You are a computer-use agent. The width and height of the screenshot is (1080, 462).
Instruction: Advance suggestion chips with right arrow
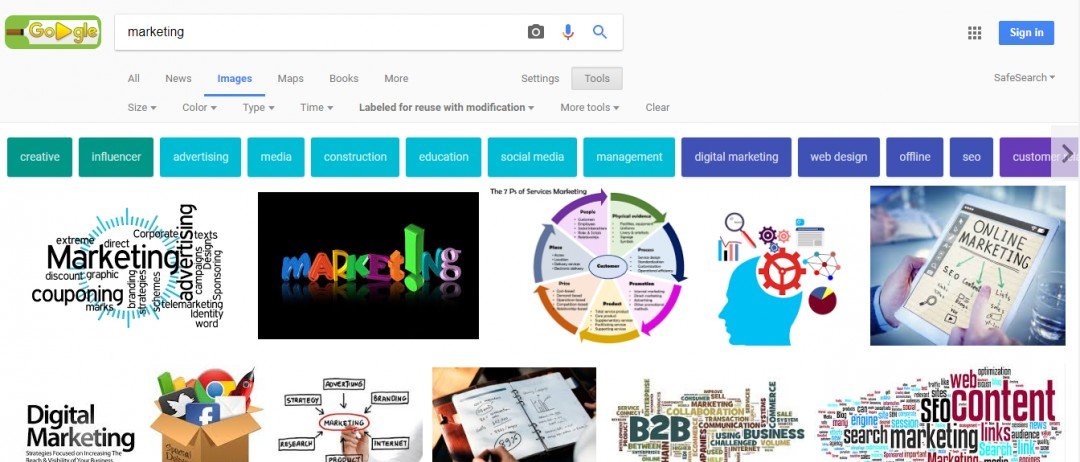click(1067, 153)
